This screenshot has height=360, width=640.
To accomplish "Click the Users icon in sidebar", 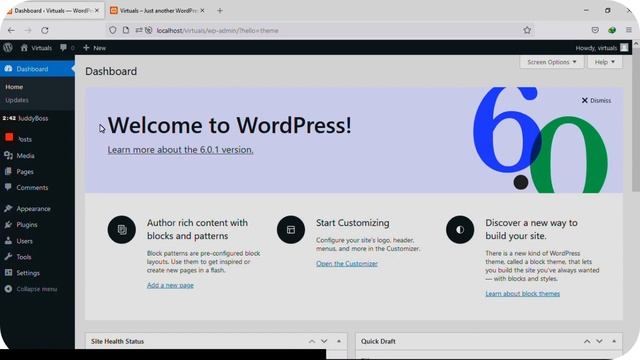I will tap(9, 241).
